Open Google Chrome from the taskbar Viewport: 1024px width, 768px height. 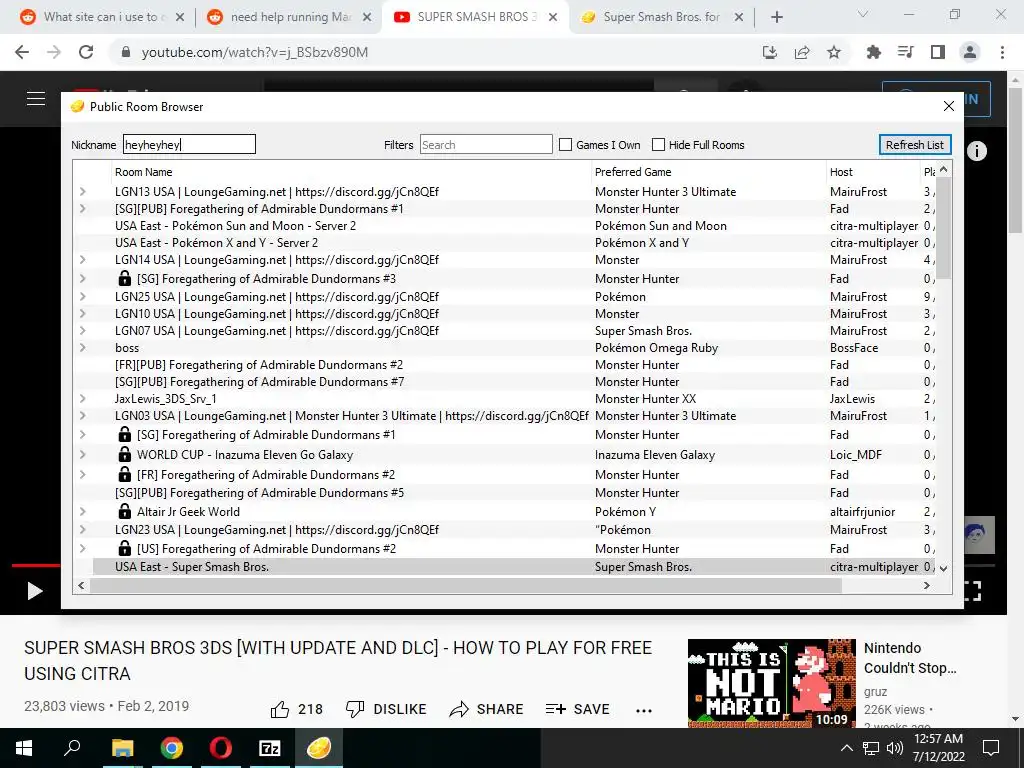[x=172, y=748]
